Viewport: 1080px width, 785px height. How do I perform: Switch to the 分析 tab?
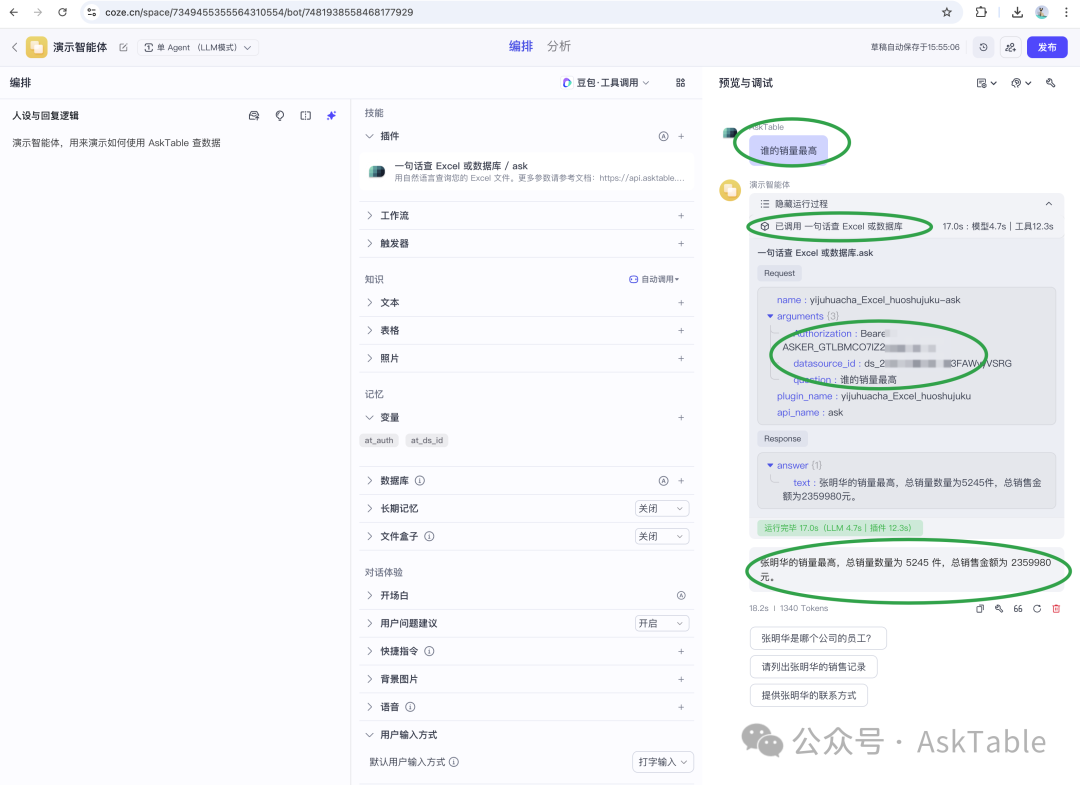[559, 46]
